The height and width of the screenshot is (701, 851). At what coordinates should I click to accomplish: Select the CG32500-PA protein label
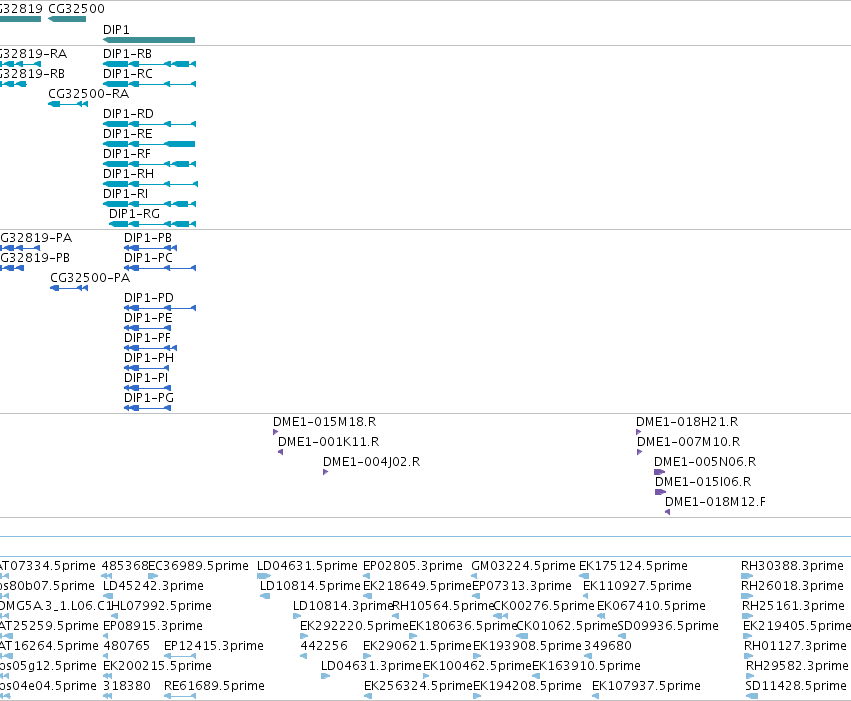pos(90,278)
